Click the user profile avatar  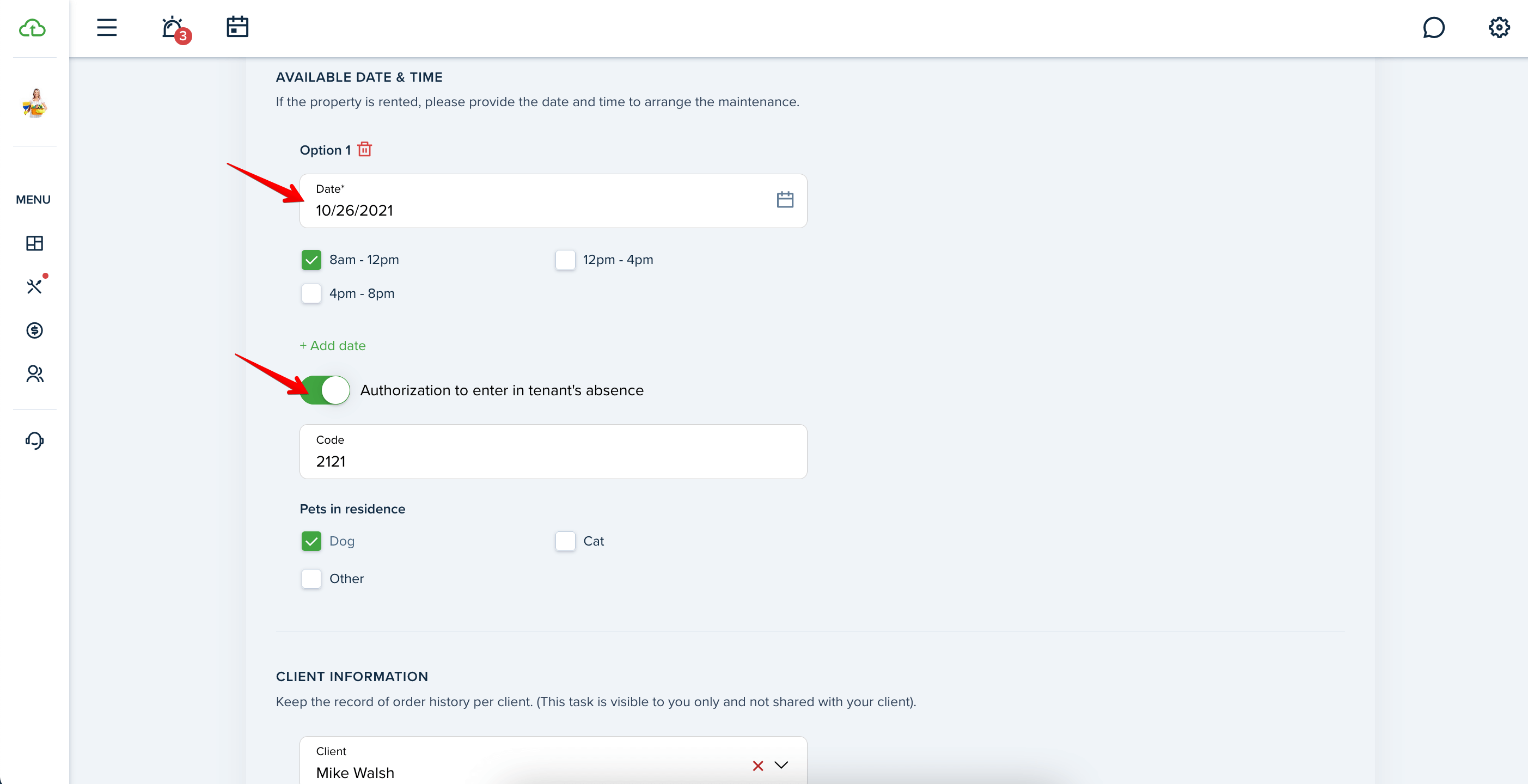(x=35, y=103)
